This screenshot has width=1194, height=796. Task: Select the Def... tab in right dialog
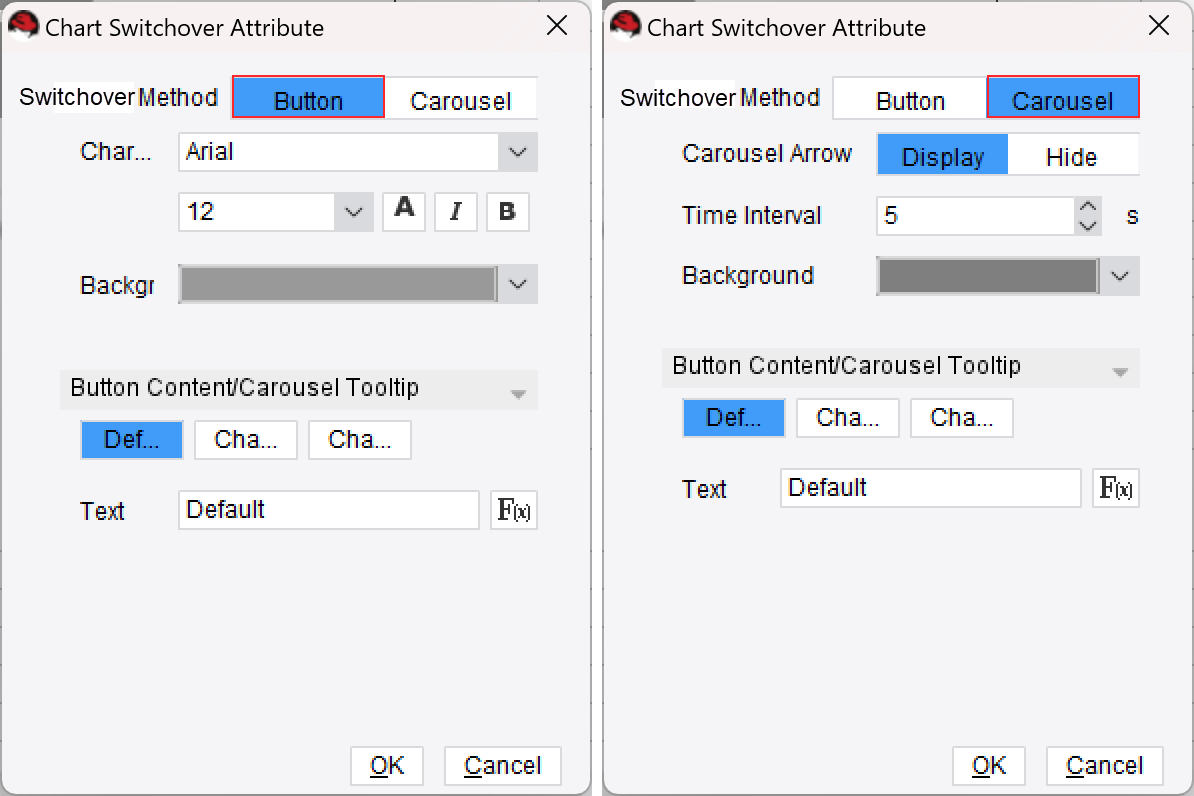pos(733,417)
